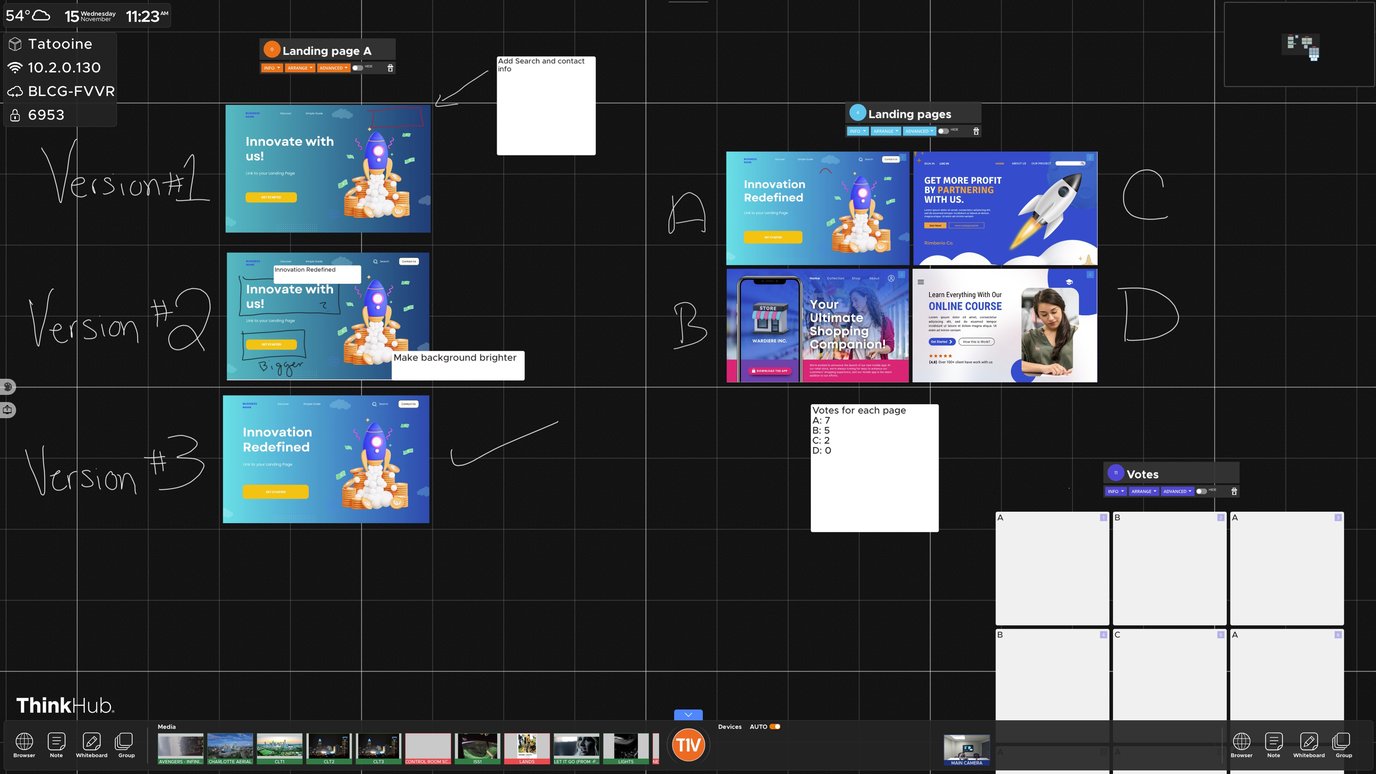The image size is (1376, 774).
Task: Click the trash icon on the Votes group
Action: (1234, 491)
